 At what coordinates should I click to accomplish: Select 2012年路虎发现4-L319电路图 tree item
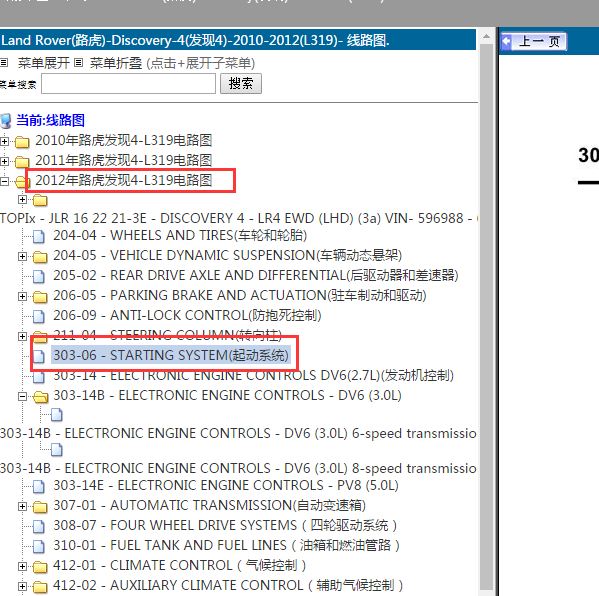(123, 180)
